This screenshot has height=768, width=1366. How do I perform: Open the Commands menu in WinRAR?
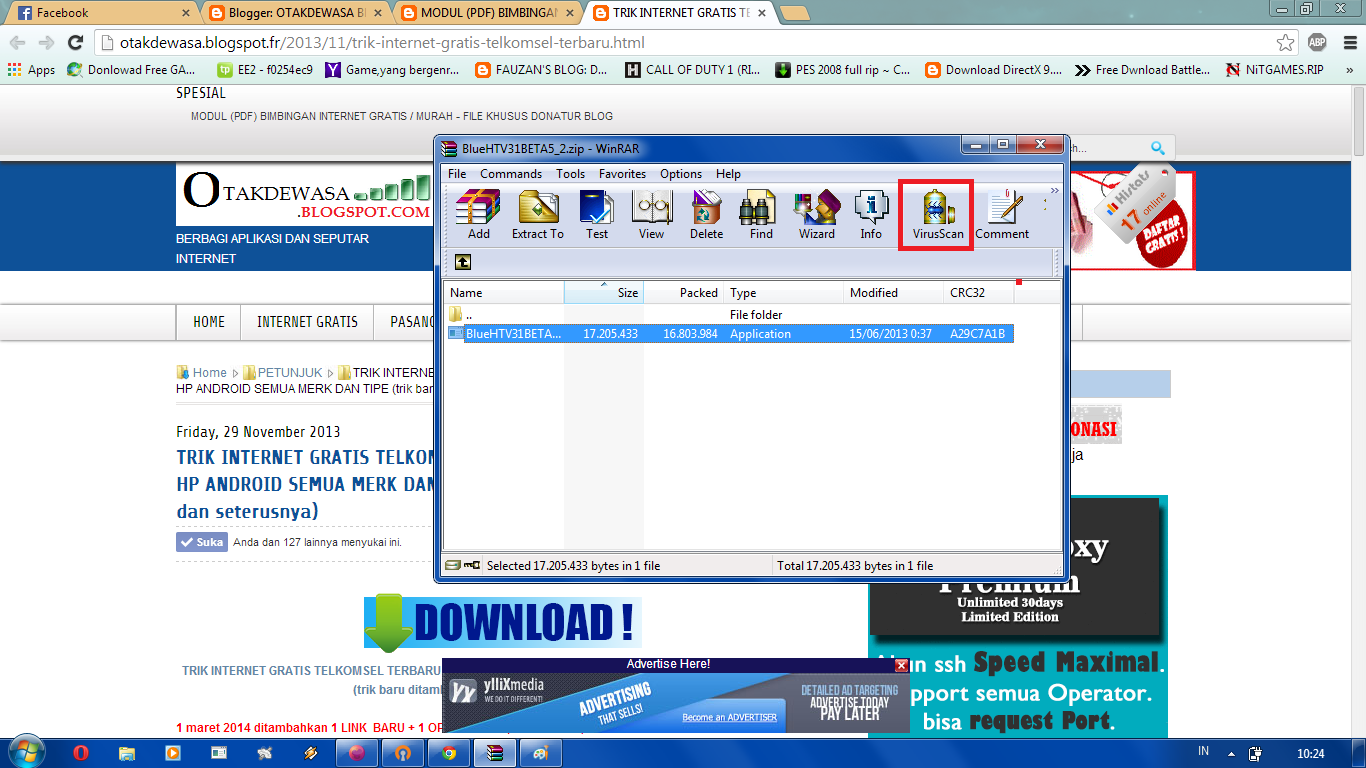coord(511,173)
